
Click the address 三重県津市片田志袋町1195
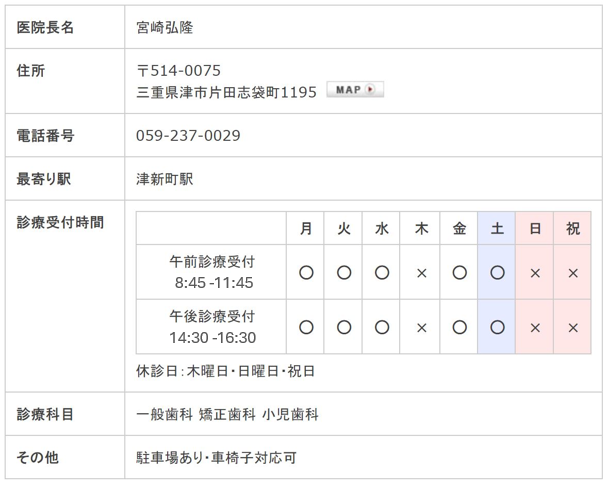pos(227,92)
